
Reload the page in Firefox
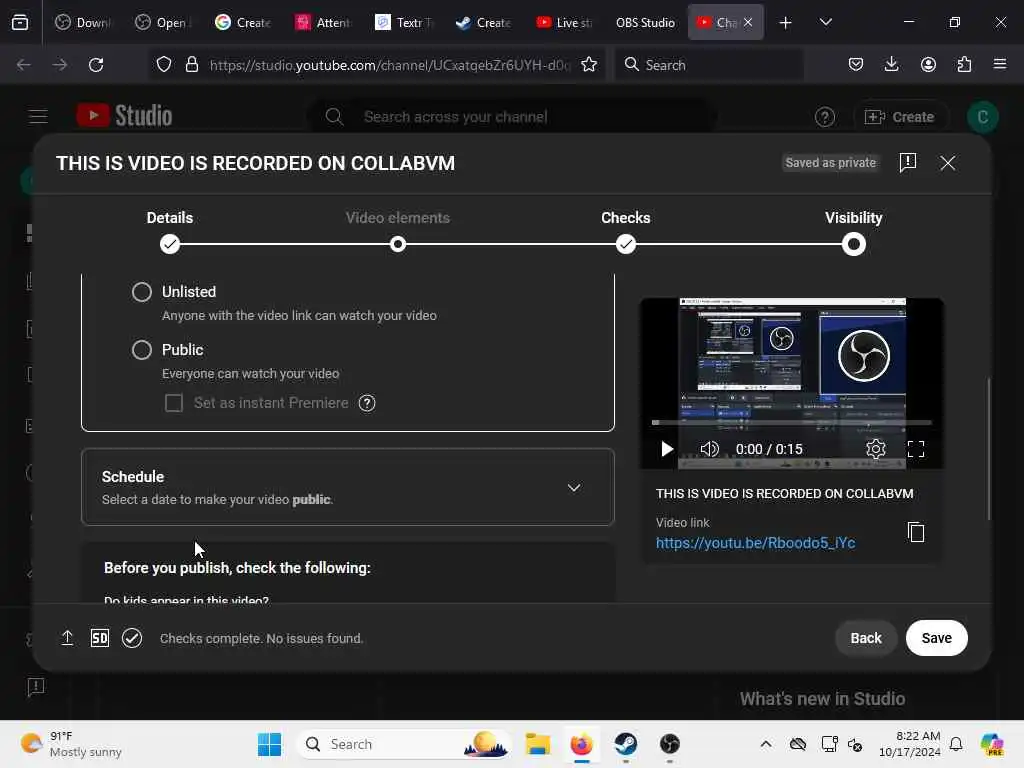96,65
